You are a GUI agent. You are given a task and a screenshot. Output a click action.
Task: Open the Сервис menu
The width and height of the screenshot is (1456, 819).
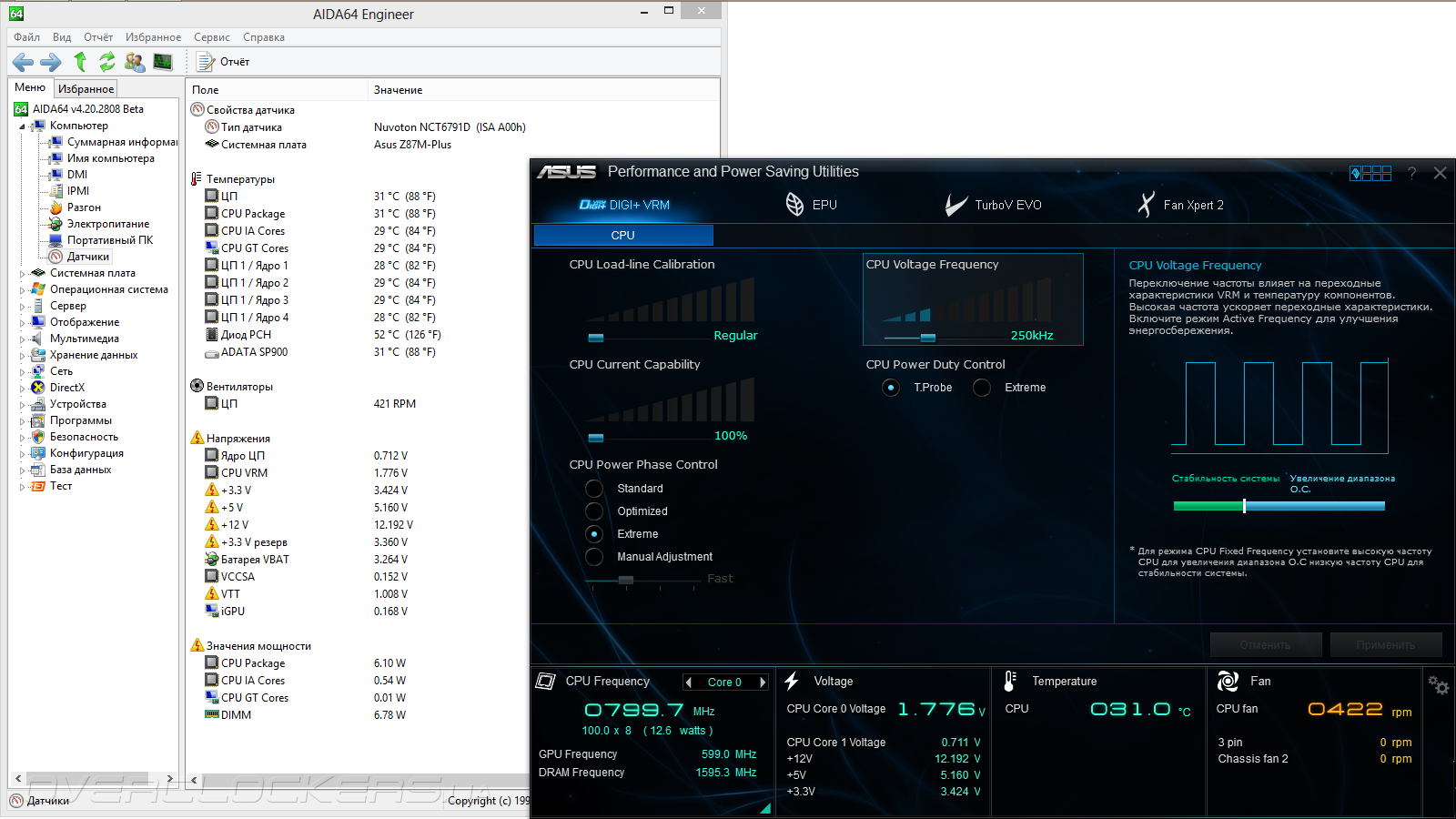point(212,37)
